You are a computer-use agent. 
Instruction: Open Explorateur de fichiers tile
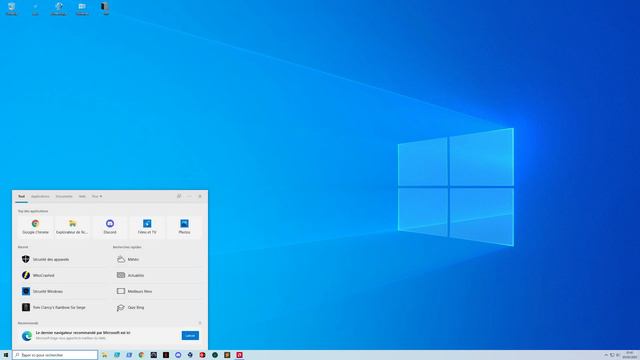(x=72, y=227)
